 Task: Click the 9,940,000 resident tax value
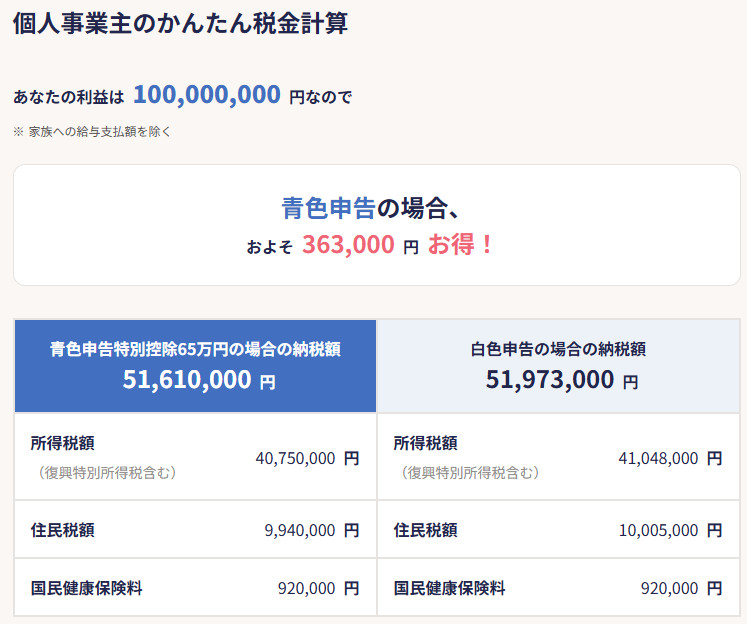300,530
